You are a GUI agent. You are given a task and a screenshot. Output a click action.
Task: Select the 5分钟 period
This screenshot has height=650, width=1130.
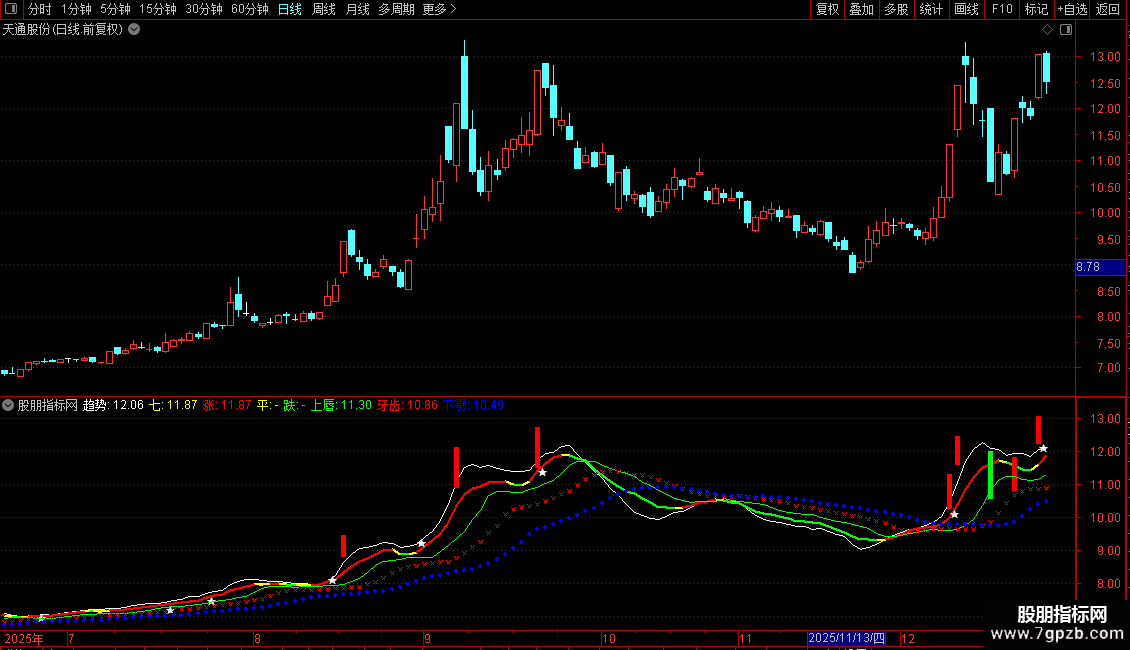(115, 9)
